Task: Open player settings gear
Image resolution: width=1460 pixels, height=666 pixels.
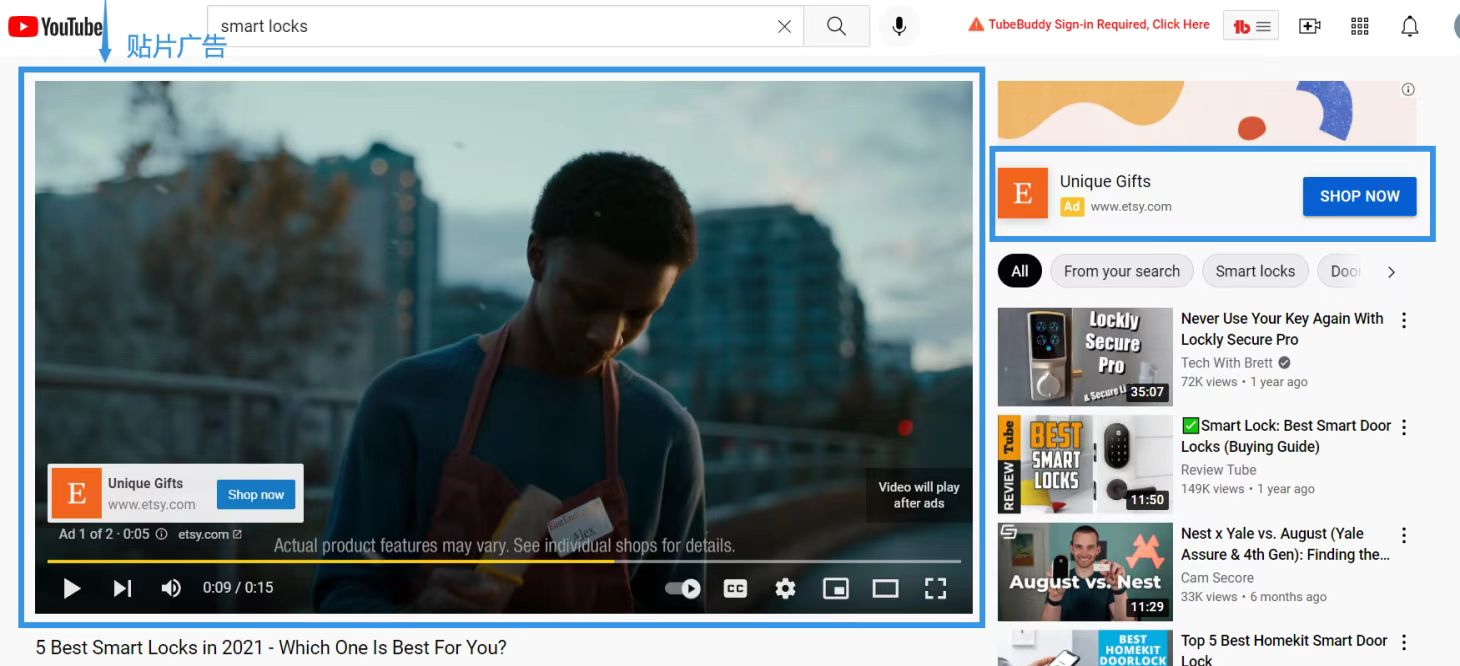Action: click(785, 588)
